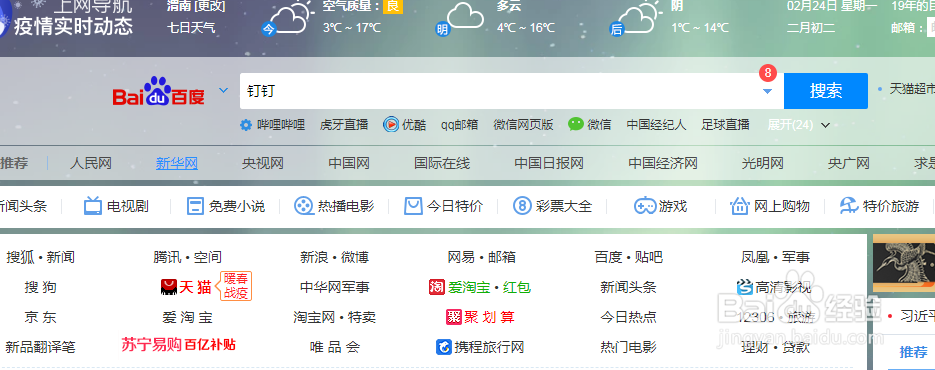Click the red 天猫 cat icon
The height and width of the screenshot is (370, 935).
tap(169, 287)
